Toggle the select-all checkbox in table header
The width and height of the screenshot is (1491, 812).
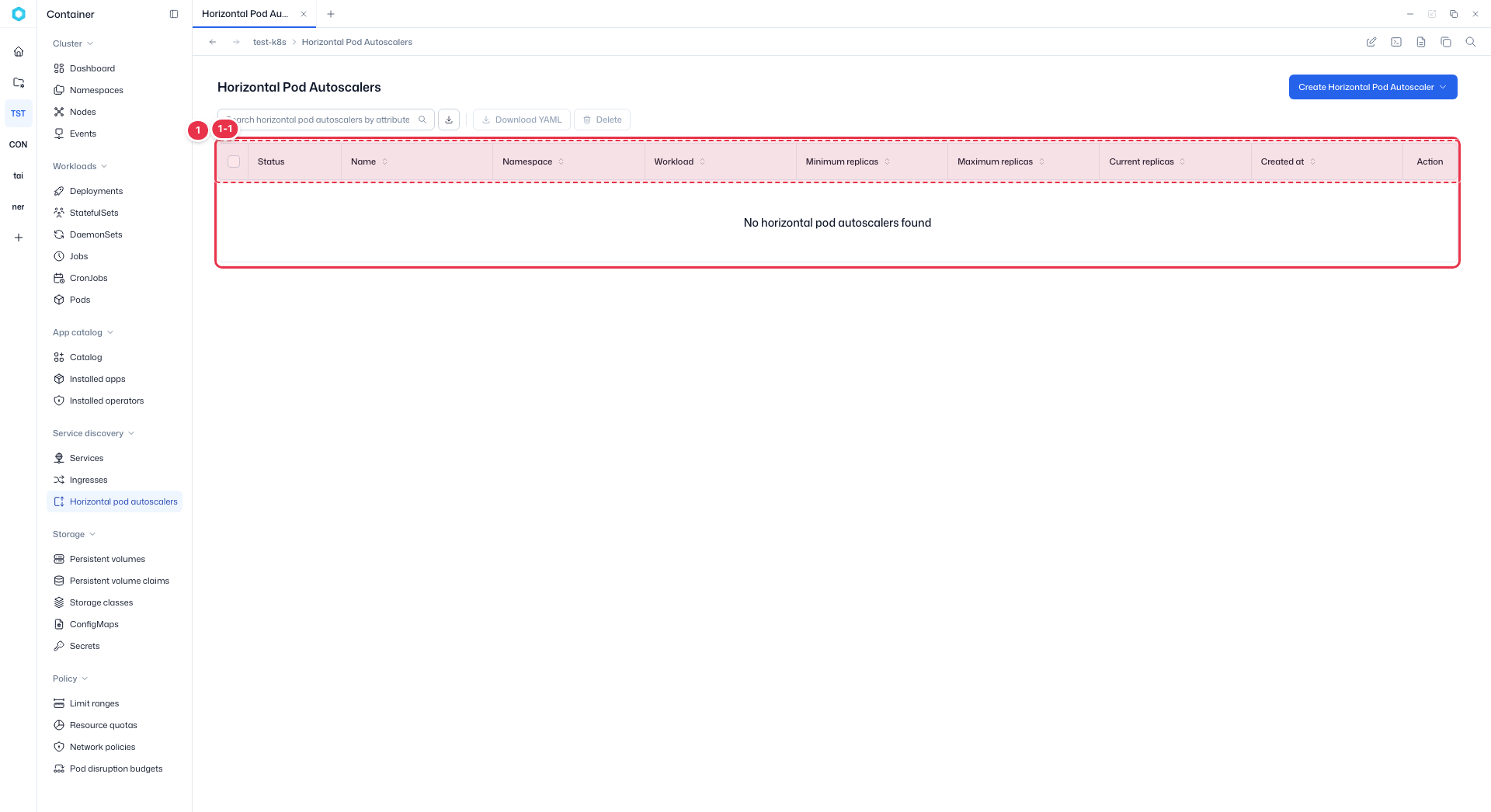(234, 161)
